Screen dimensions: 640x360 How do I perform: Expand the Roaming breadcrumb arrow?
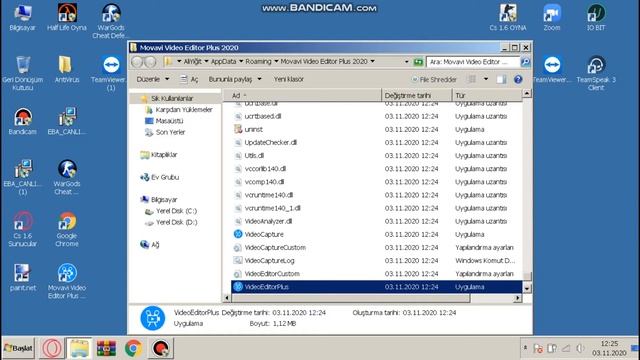point(276,61)
